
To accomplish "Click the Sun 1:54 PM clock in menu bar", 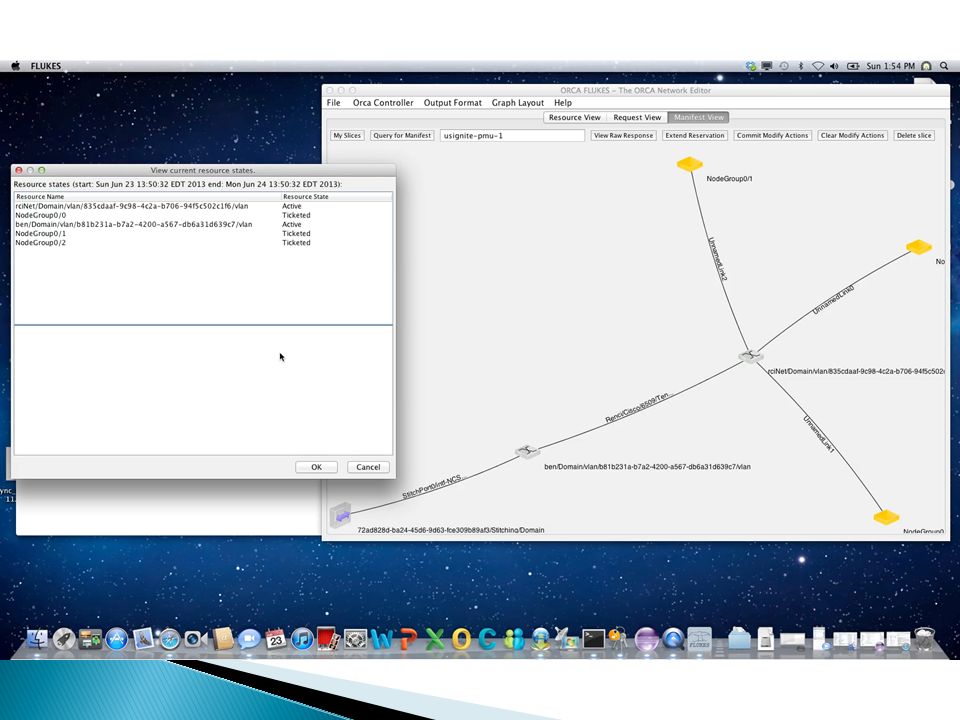I will 891,66.
